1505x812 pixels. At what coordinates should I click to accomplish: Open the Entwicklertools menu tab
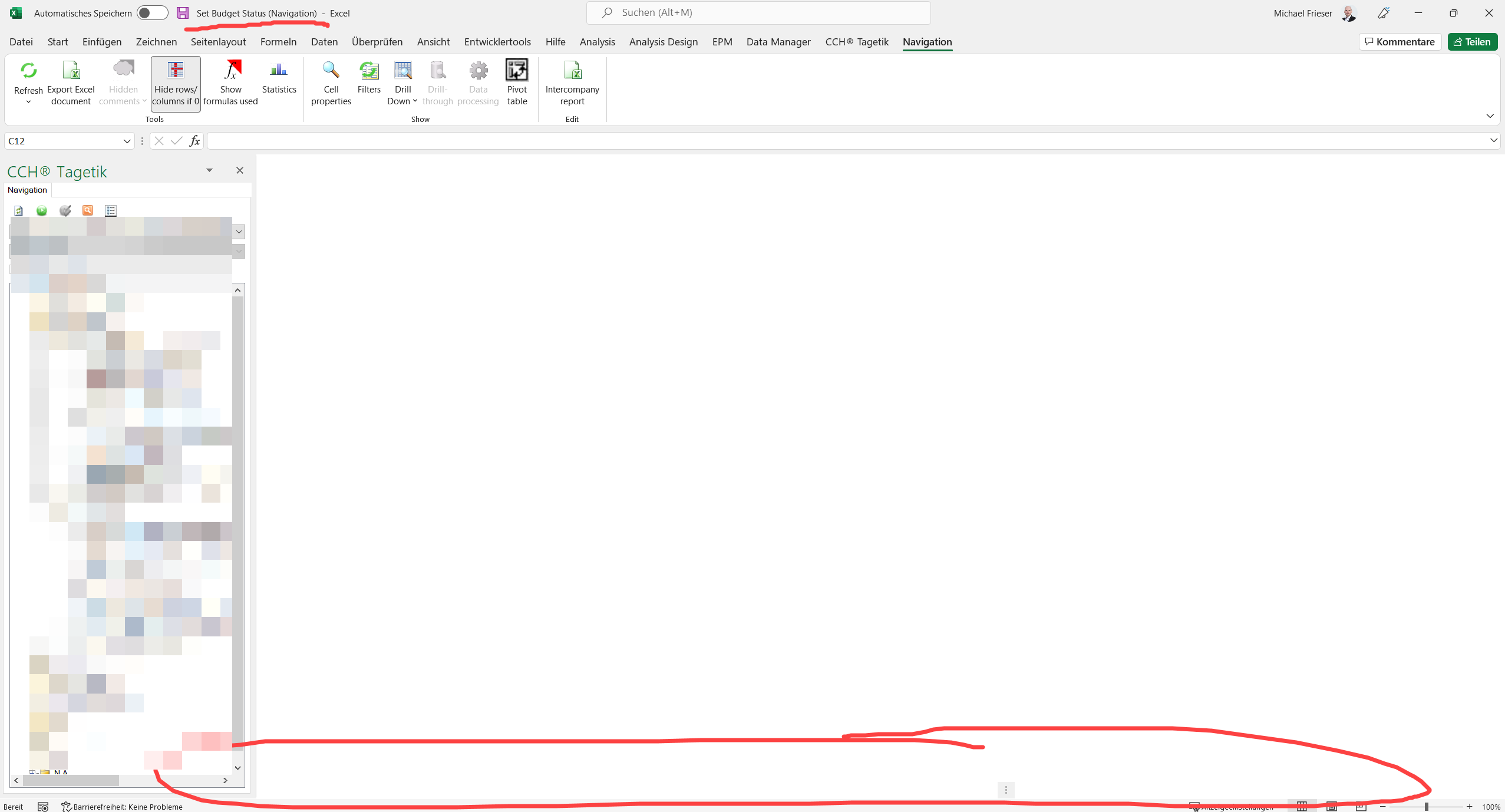497,41
